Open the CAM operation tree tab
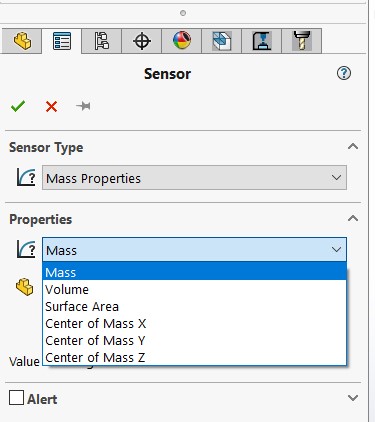 pyautogui.click(x=262, y=41)
